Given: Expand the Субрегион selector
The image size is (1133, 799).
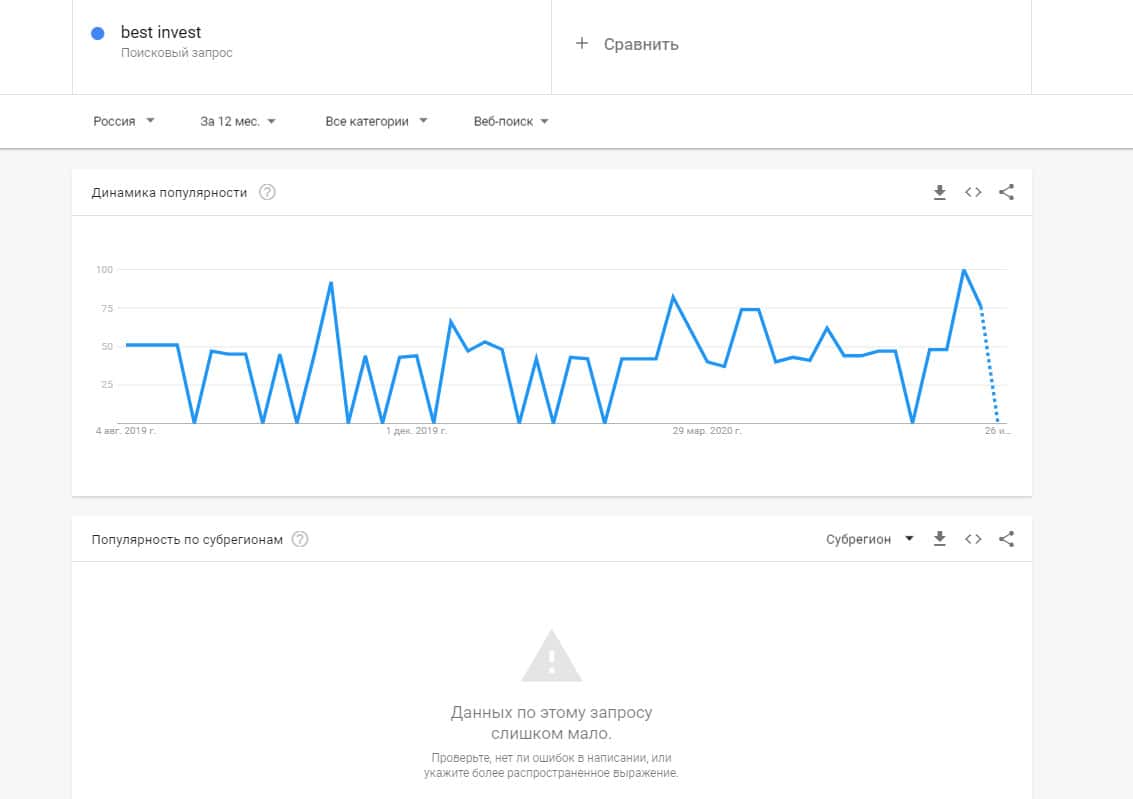Looking at the screenshot, I should tap(869, 539).
